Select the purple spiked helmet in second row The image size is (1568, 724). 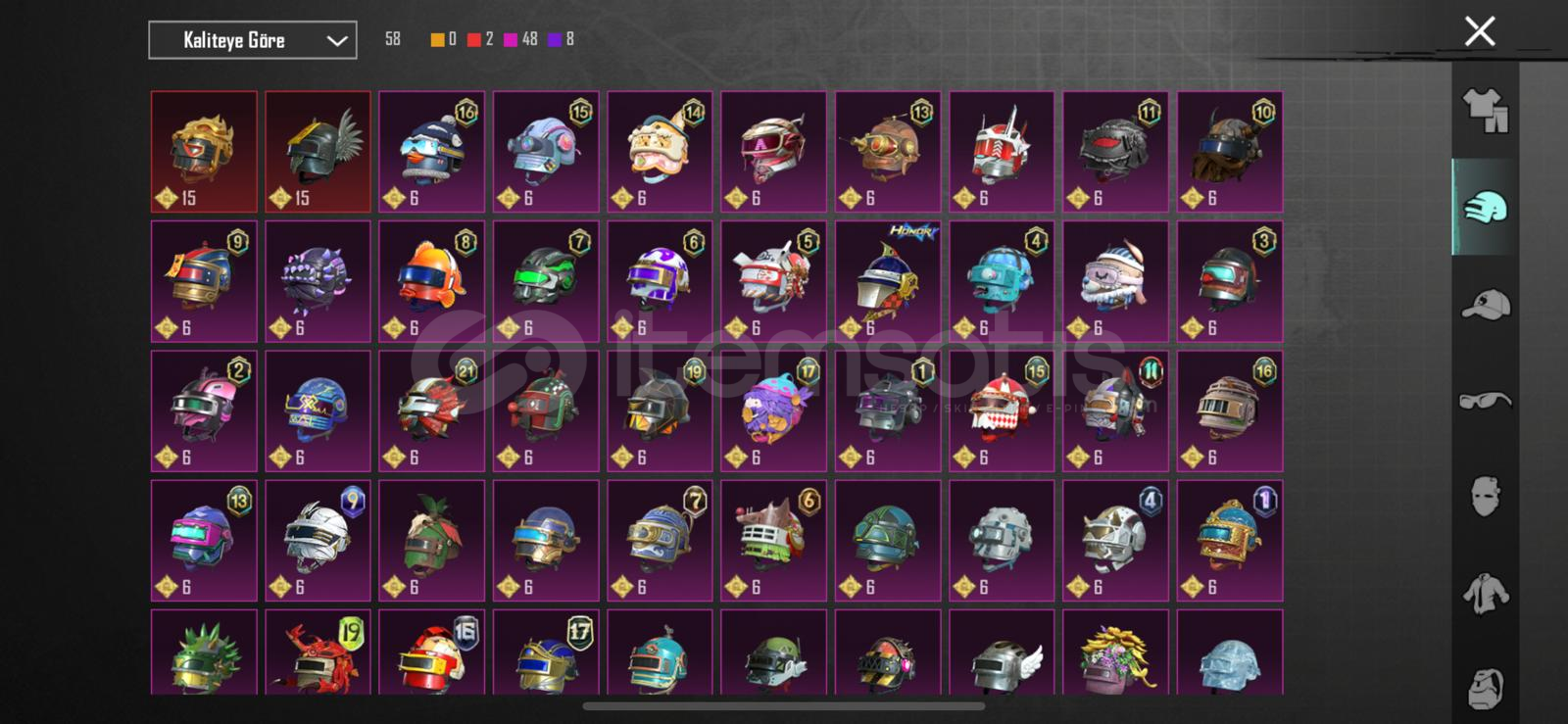coord(318,281)
